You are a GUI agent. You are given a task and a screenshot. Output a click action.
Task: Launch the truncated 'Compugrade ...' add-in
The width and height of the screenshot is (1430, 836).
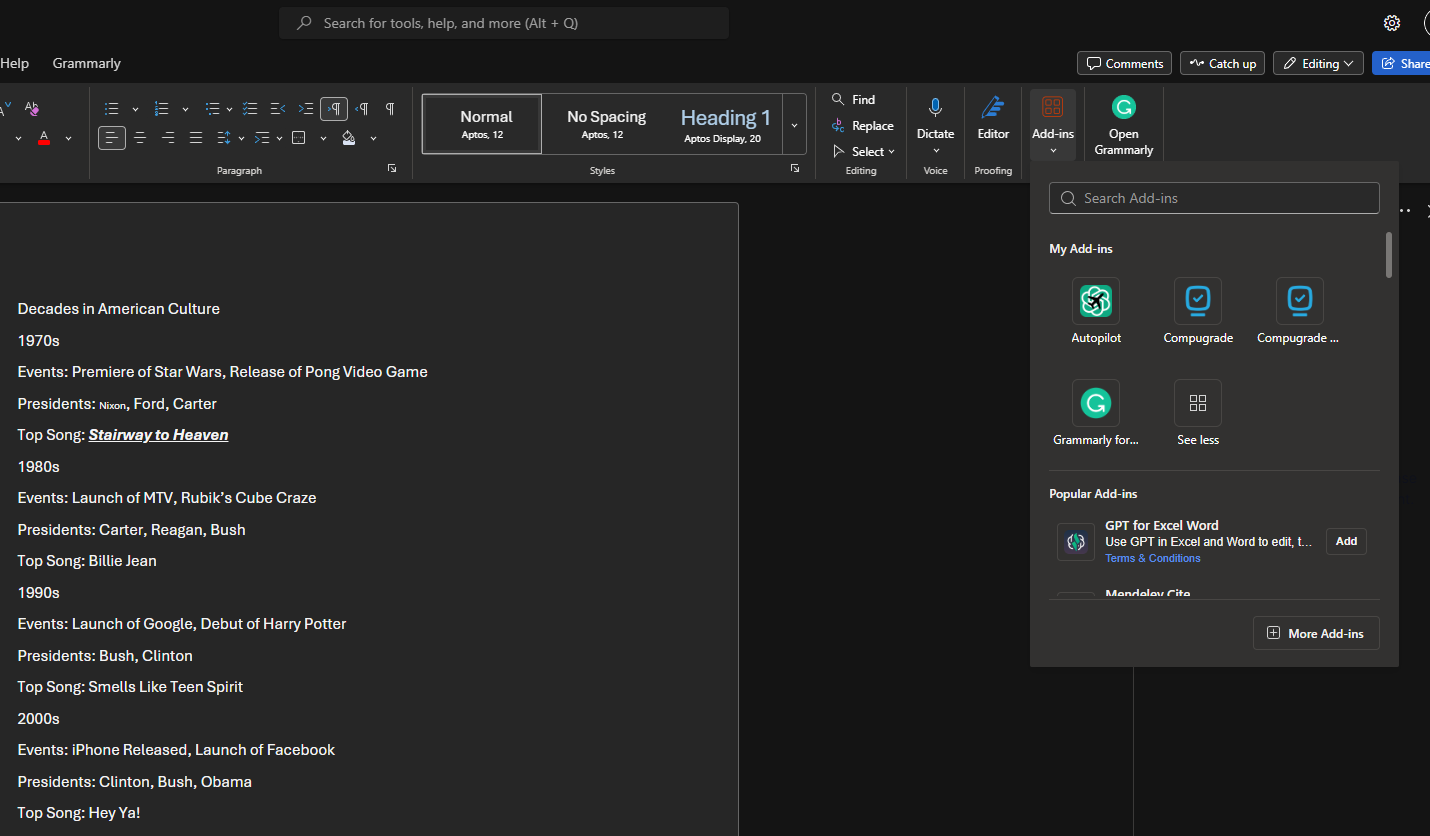tap(1299, 312)
